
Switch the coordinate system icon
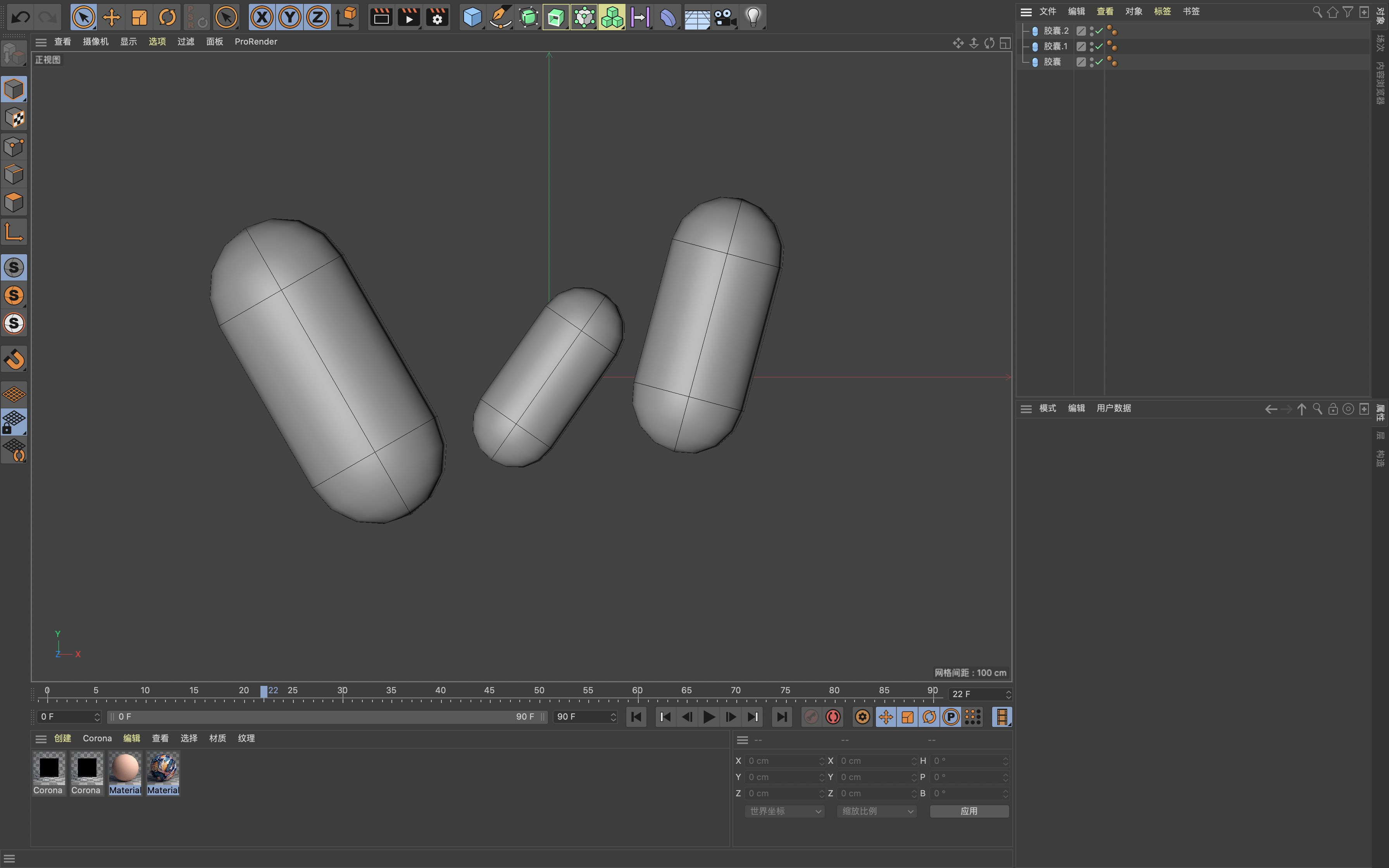[346, 17]
